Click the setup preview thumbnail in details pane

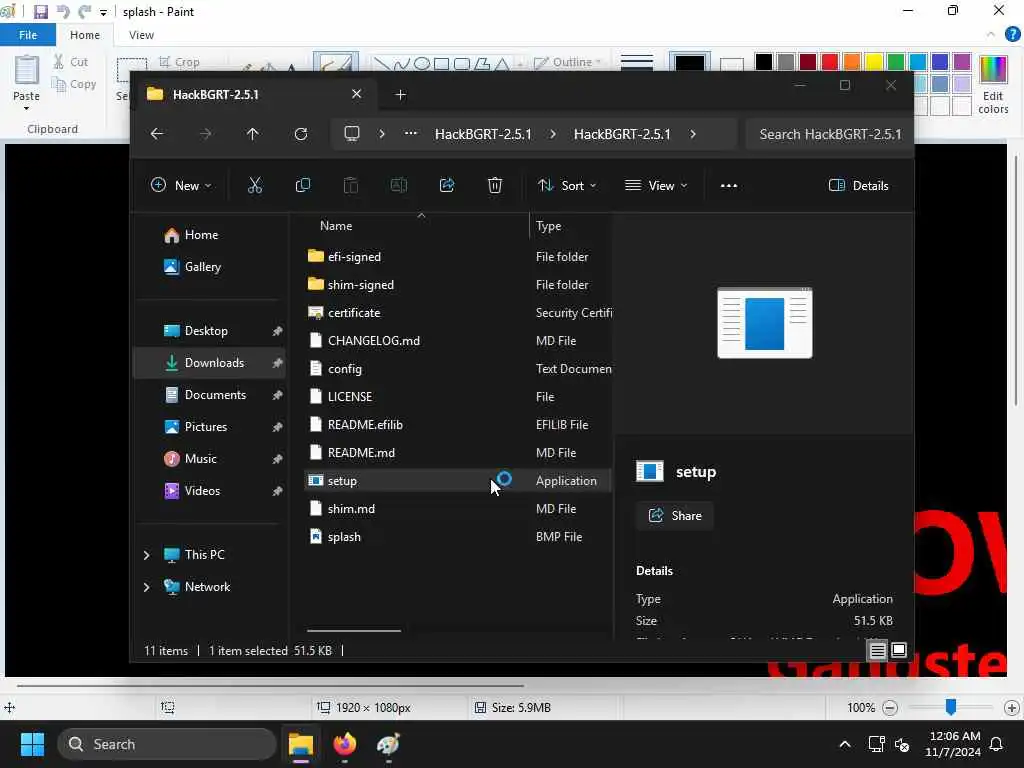765,323
